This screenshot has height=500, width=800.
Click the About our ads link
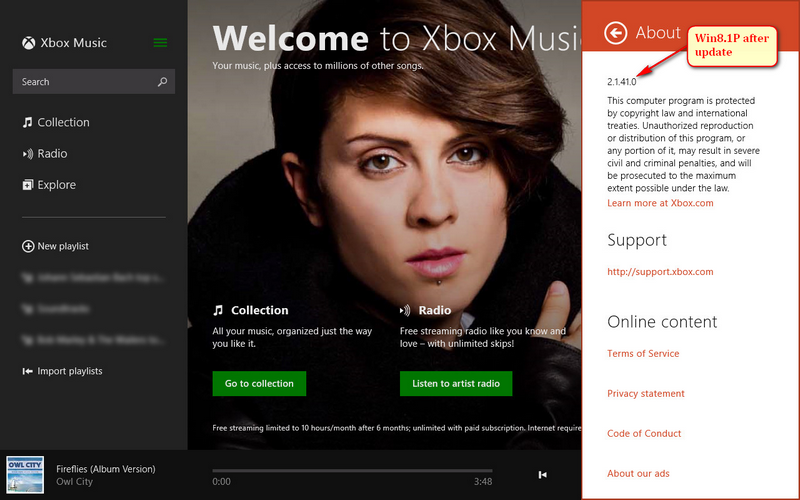coord(638,473)
